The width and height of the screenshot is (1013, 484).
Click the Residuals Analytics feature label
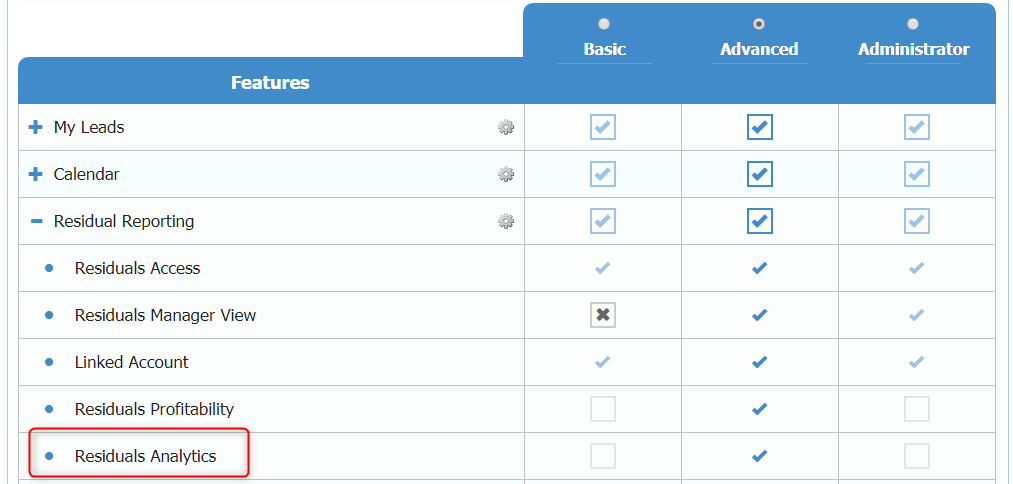click(x=145, y=456)
